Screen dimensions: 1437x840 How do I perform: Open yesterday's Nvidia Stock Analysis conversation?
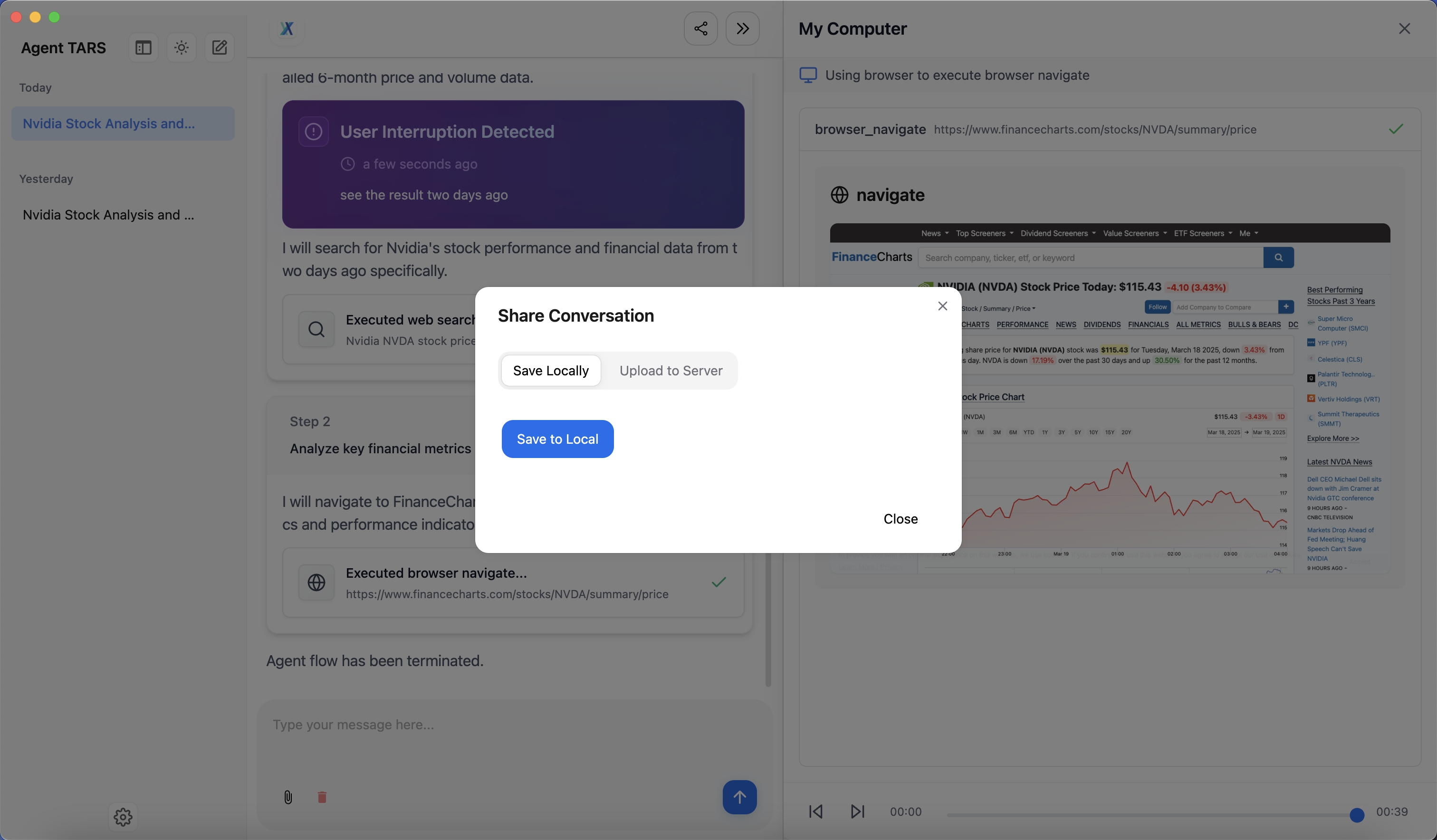click(108, 215)
